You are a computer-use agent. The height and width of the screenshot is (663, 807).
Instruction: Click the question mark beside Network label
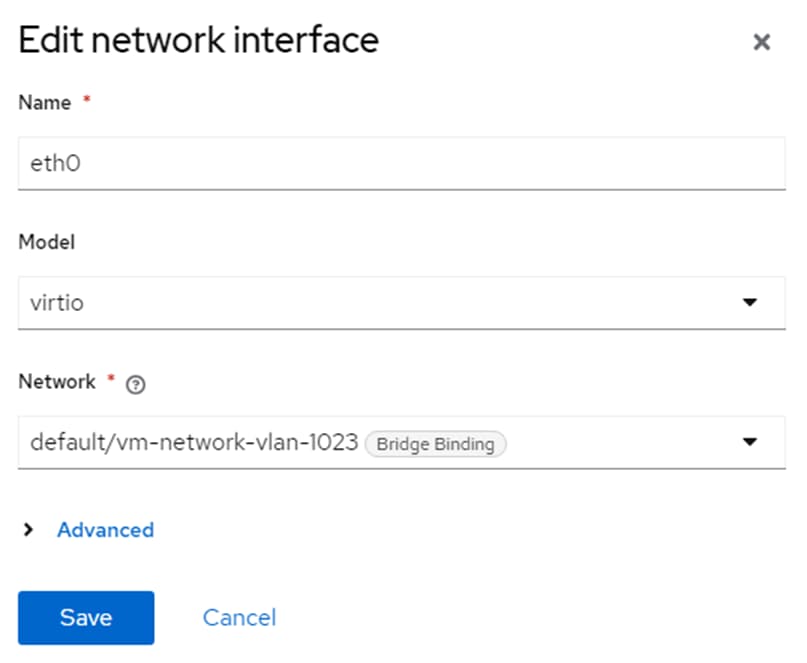[x=136, y=384]
